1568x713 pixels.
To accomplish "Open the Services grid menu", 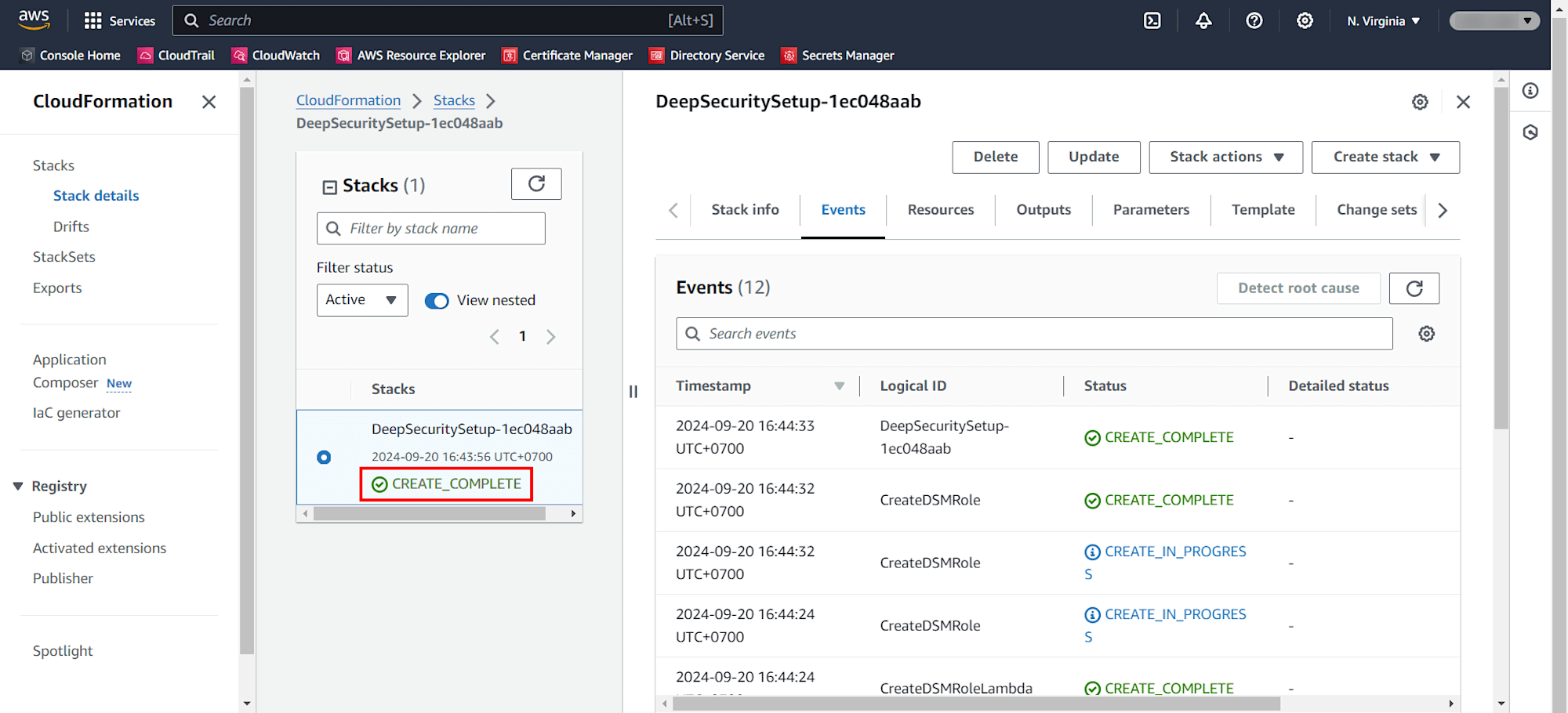I will point(119,21).
